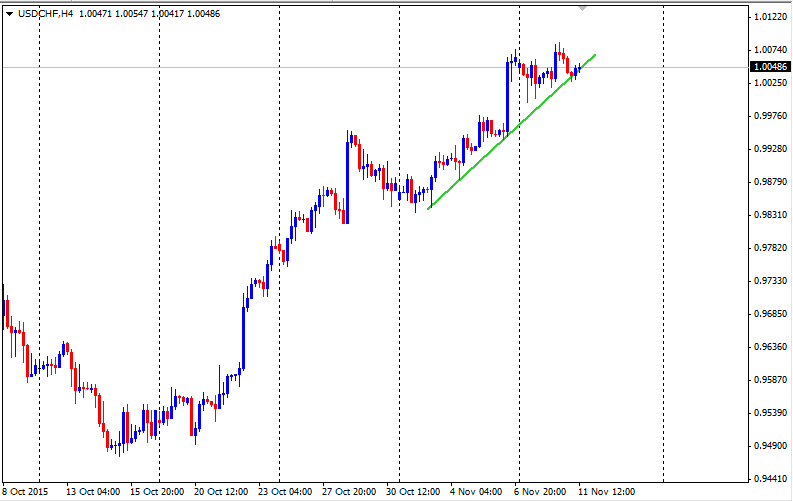The width and height of the screenshot is (793, 501).
Task: Select the green ascending trendline
Action: point(511,131)
